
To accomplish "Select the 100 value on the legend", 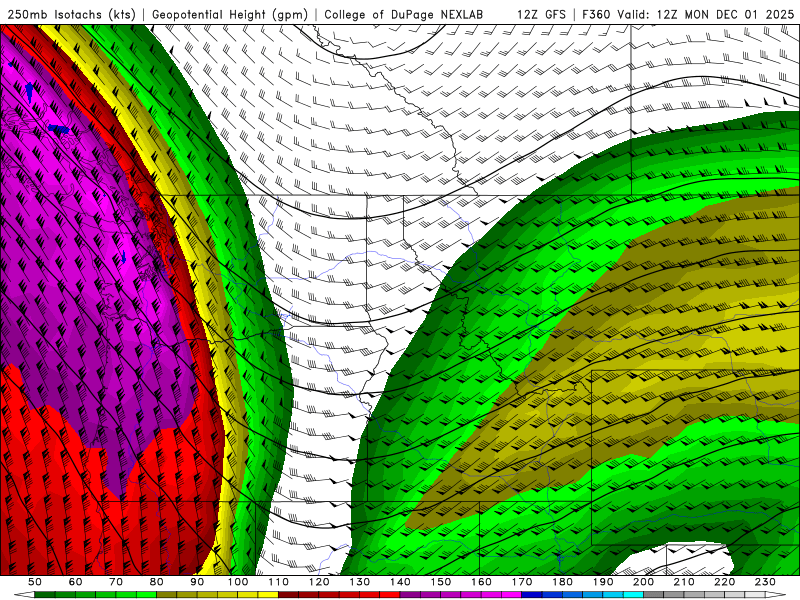I will click(x=238, y=582).
